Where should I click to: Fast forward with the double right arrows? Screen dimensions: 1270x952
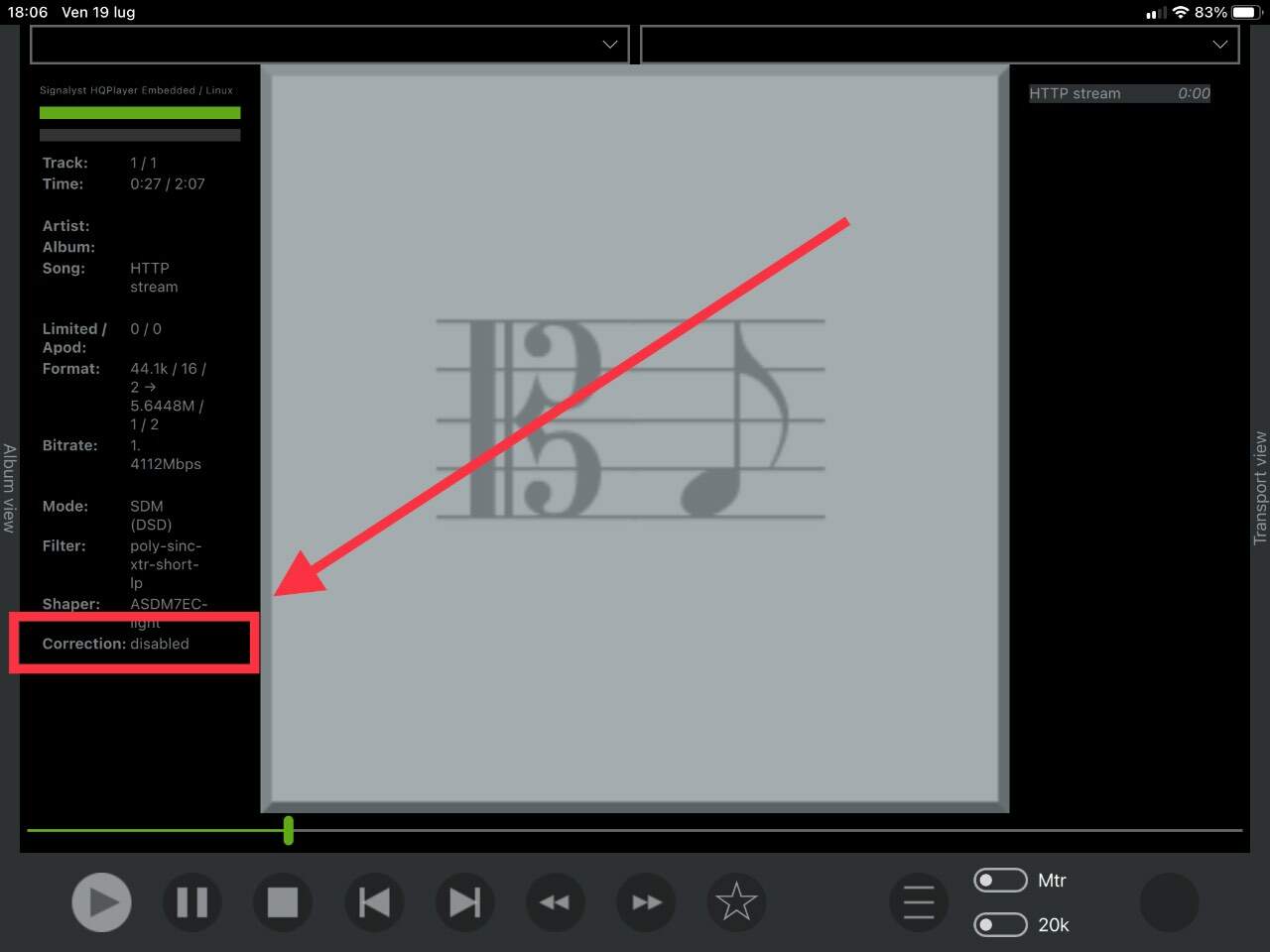646,902
